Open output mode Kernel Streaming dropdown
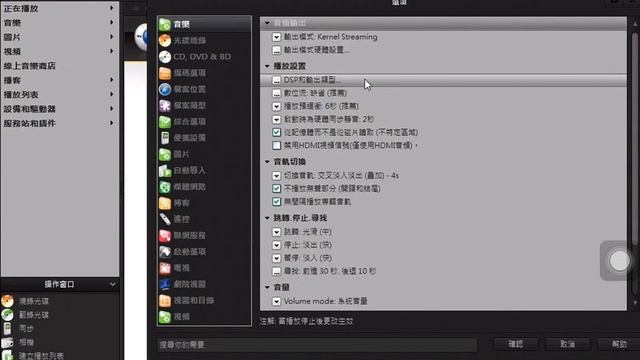 point(276,37)
